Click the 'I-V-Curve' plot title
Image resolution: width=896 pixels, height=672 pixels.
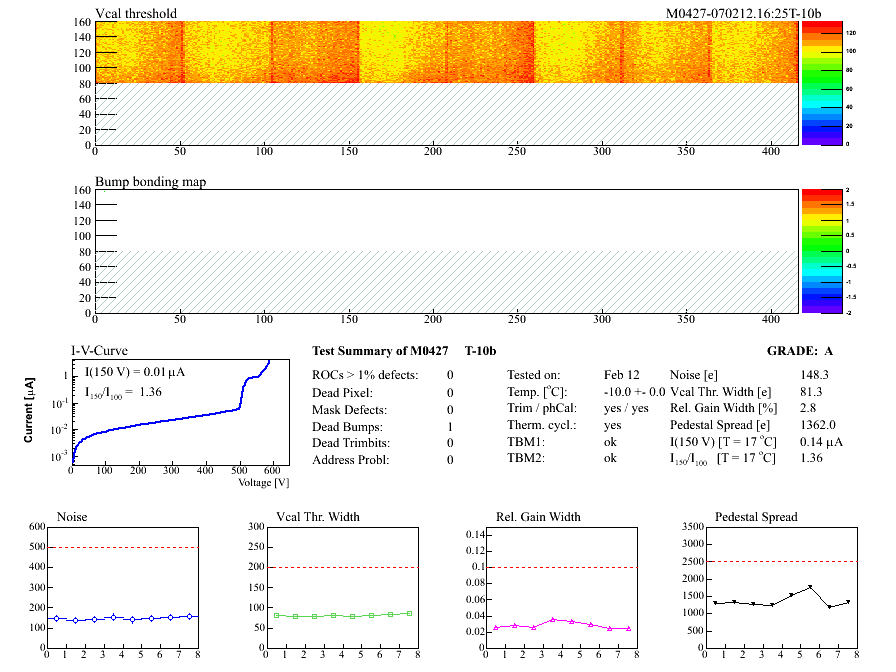click(99, 350)
